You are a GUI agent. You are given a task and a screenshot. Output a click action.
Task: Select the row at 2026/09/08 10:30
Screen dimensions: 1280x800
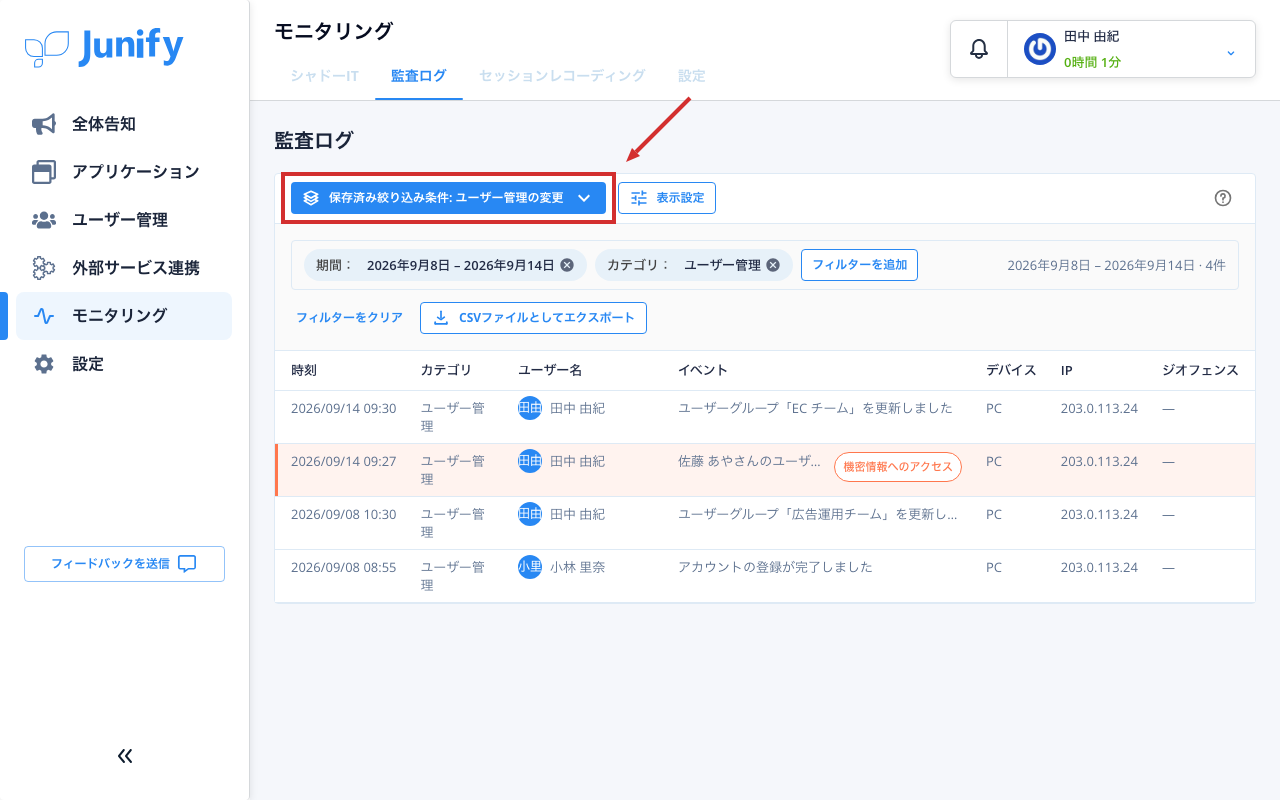tap(765, 523)
